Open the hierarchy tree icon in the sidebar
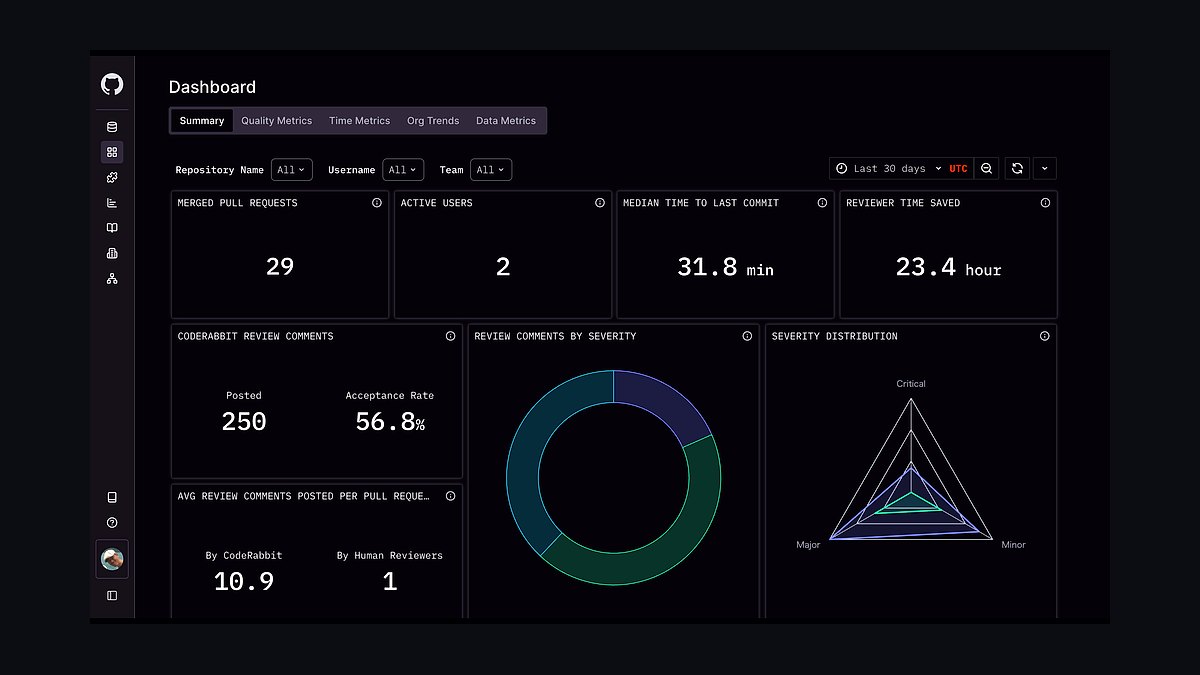1200x675 pixels. click(112, 279)
